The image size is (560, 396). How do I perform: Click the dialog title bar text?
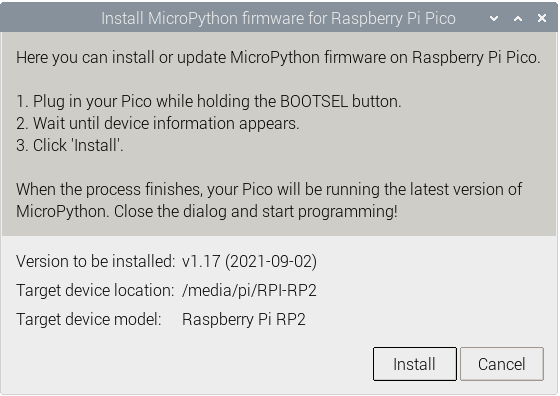click(x=278, y=19)
